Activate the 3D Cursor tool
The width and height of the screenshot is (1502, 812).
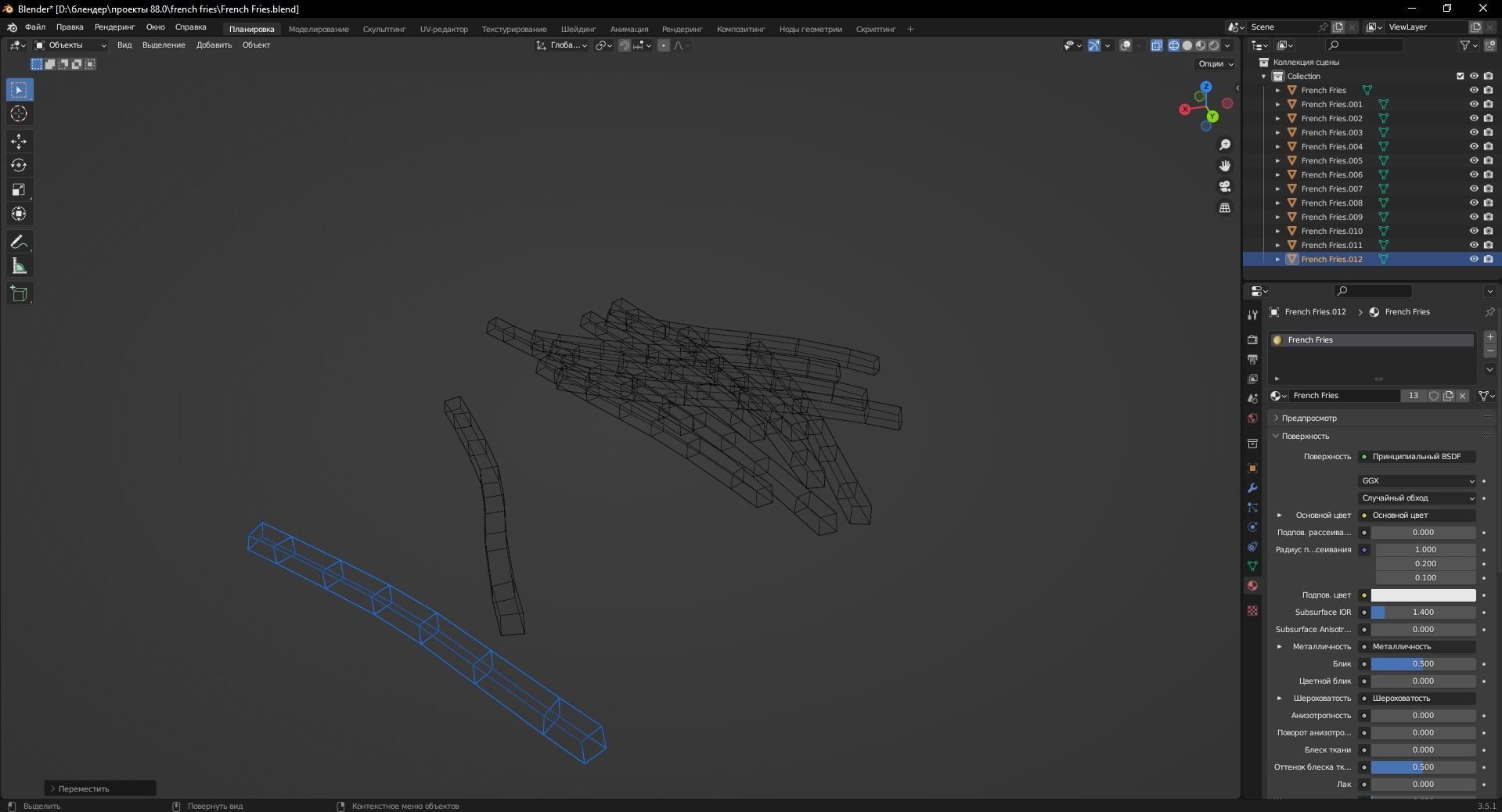point(20,114)
